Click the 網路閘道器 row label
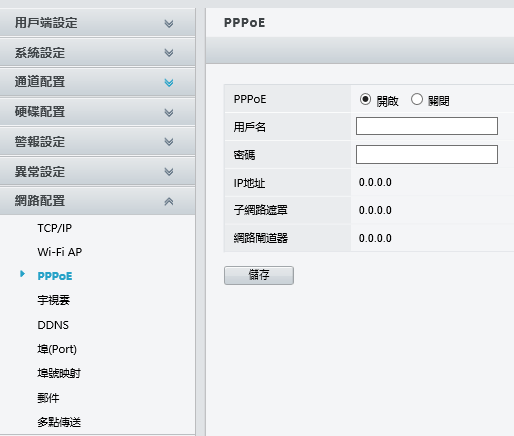The height and width of the screenshot is (436, 514). pos(261,238)
